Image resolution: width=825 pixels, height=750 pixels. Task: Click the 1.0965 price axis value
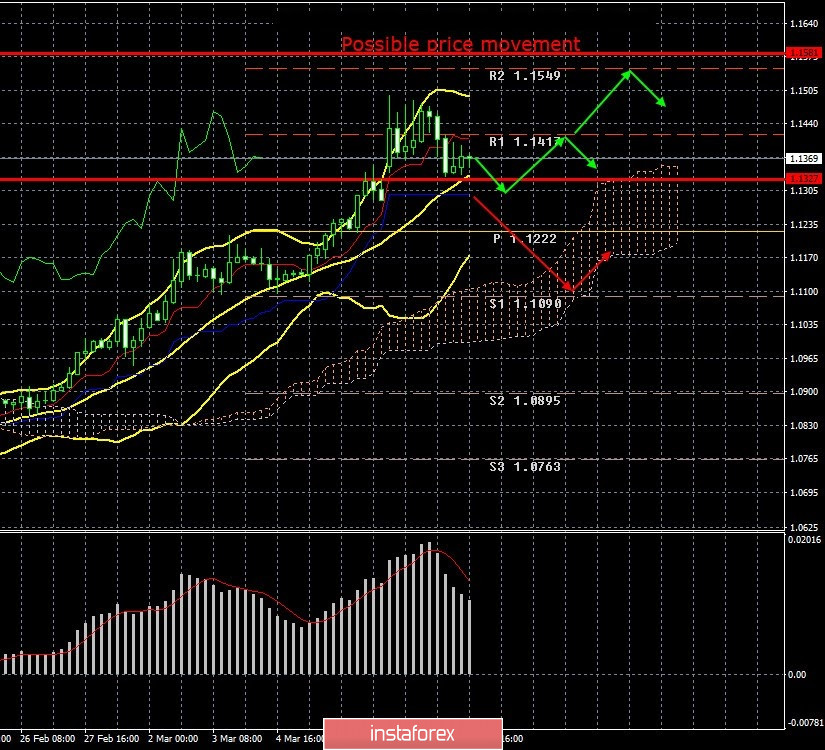coord(804,359)
